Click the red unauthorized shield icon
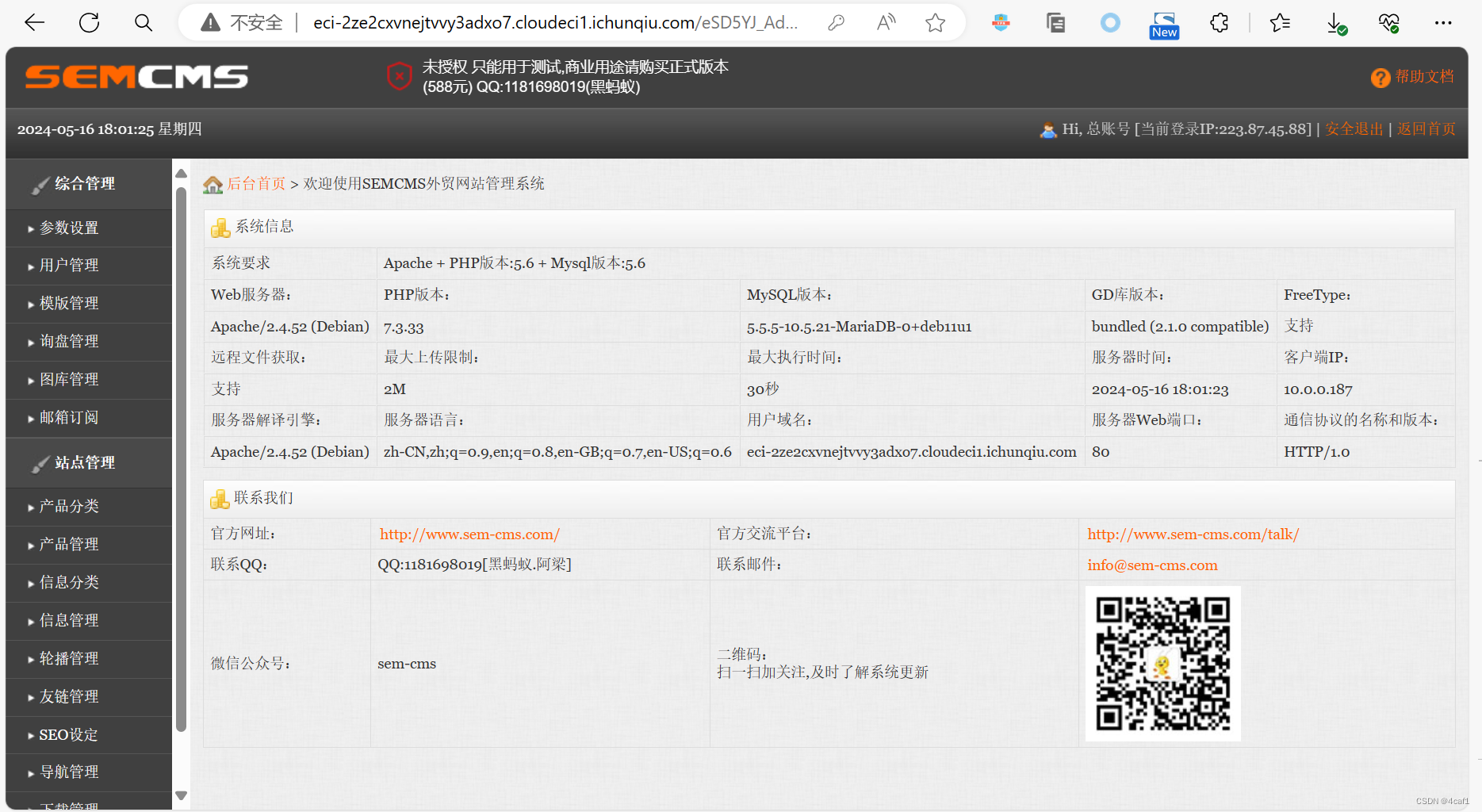Viewport: 1482px width, 812px height. click(399, 76)
